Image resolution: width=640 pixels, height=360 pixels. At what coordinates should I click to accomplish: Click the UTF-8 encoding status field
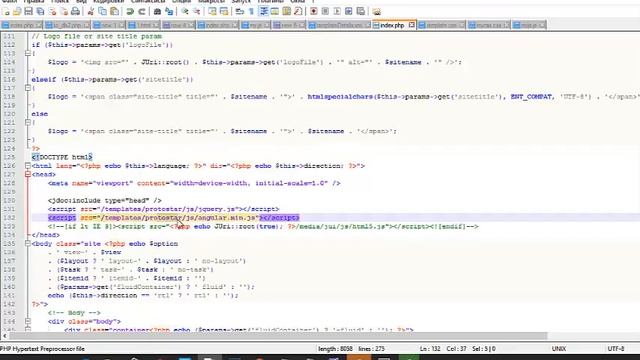(616, 349)
